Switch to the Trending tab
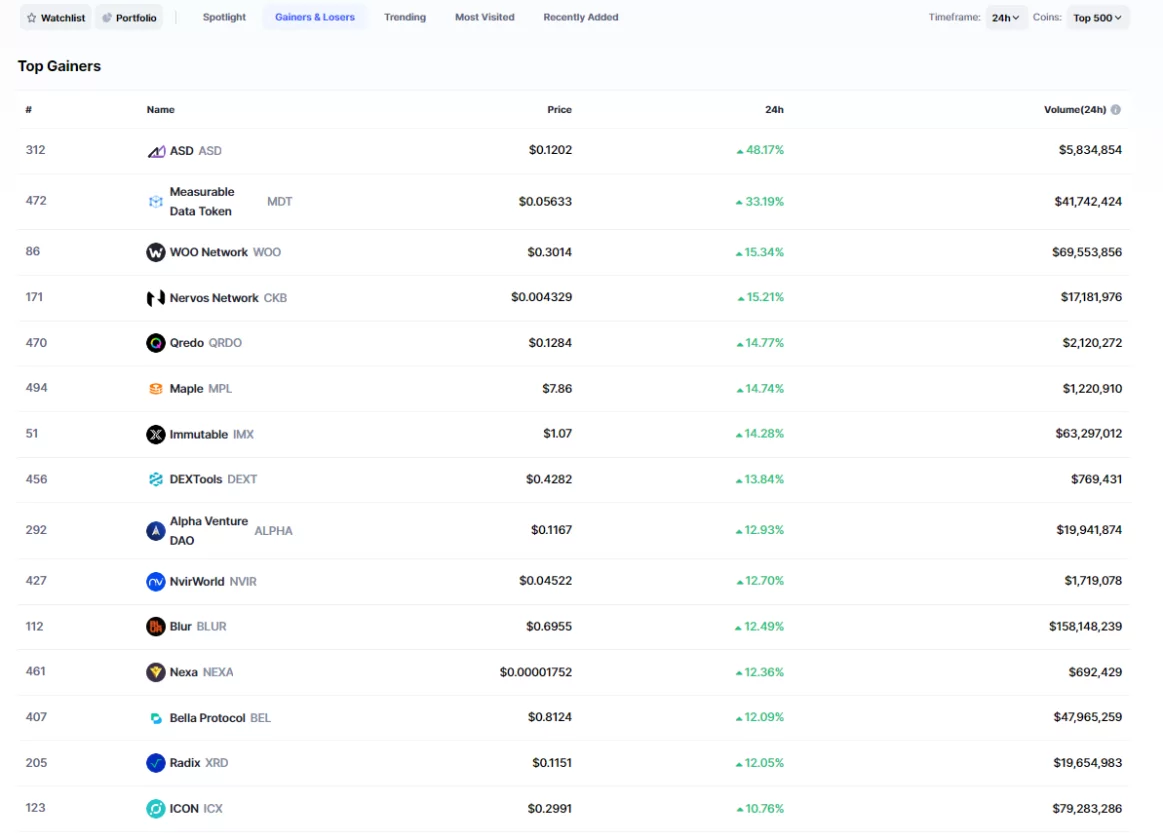Screen dimensions: 1163x840 coord(405,17)
